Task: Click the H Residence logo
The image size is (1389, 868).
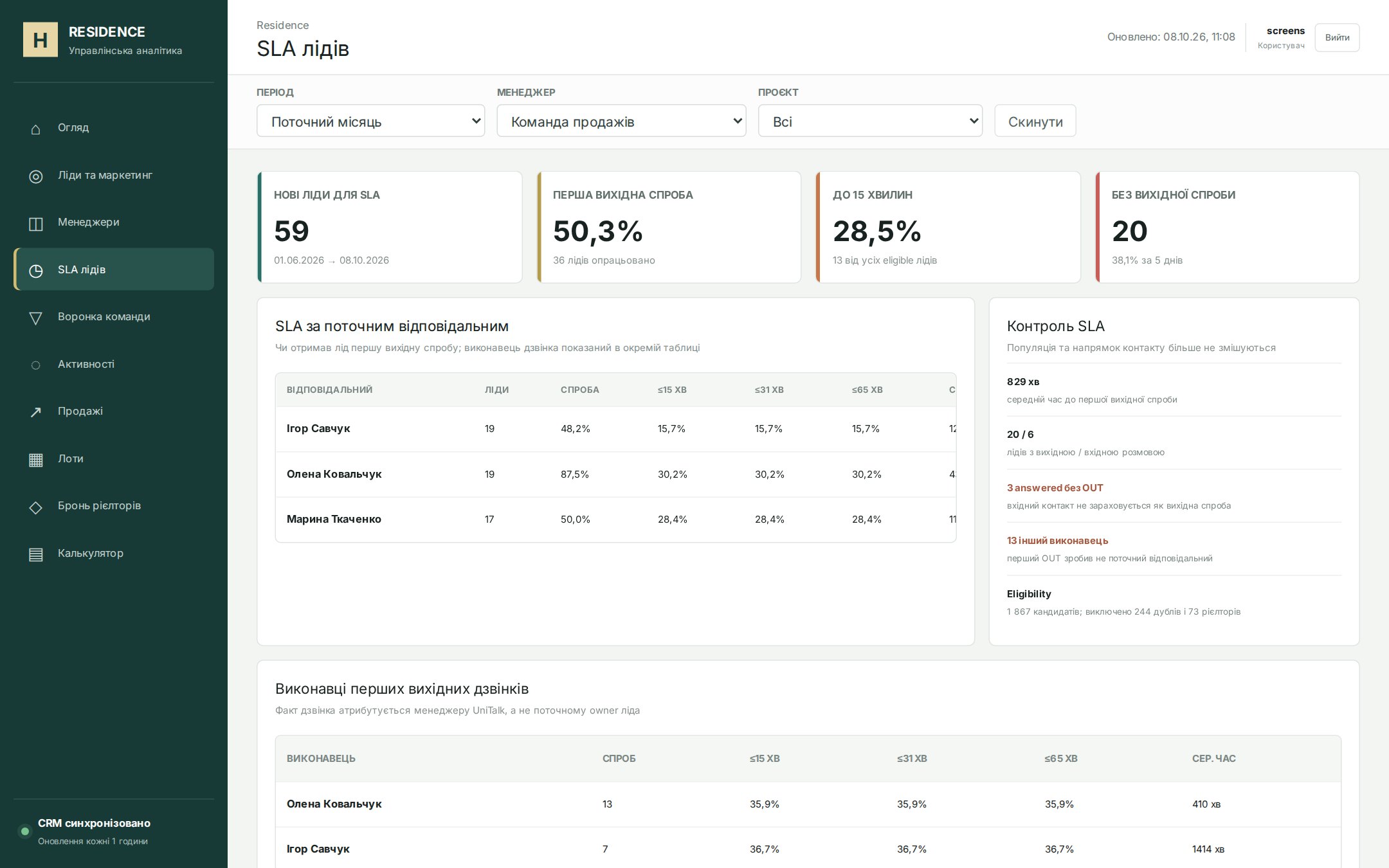Action: click(41, 40)
